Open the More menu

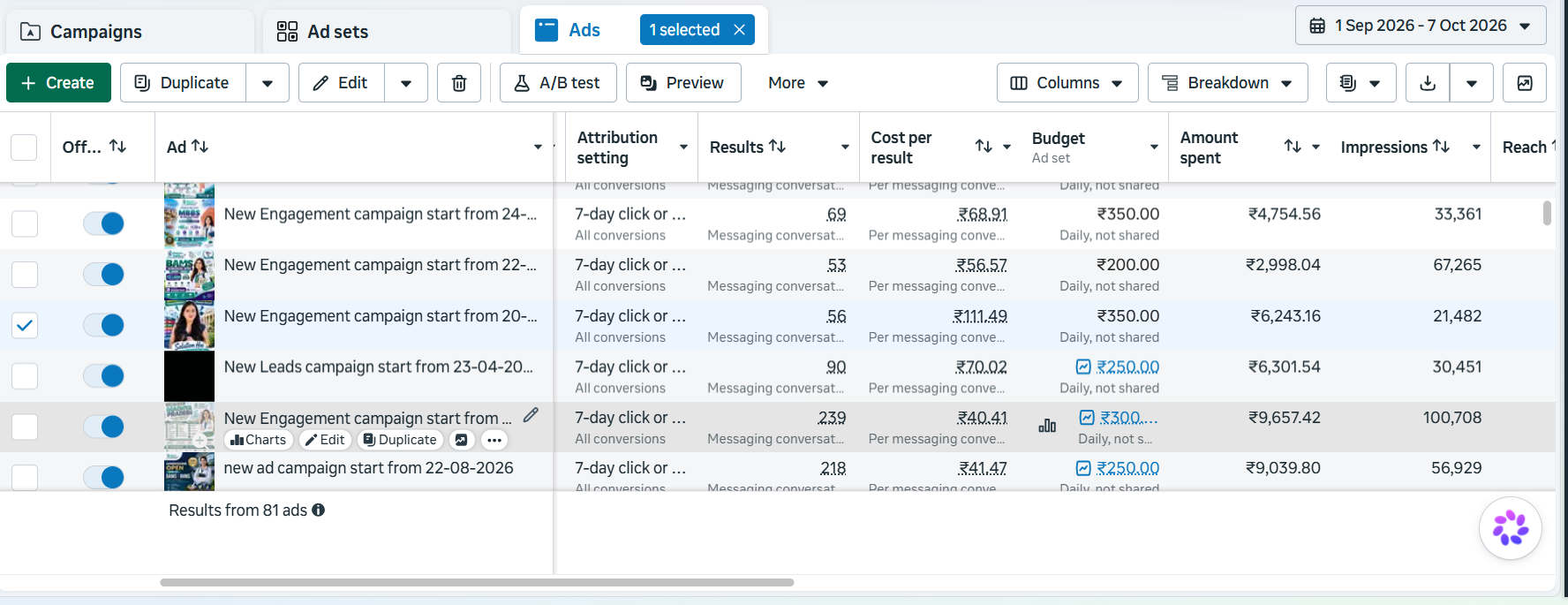coord(798,83)
